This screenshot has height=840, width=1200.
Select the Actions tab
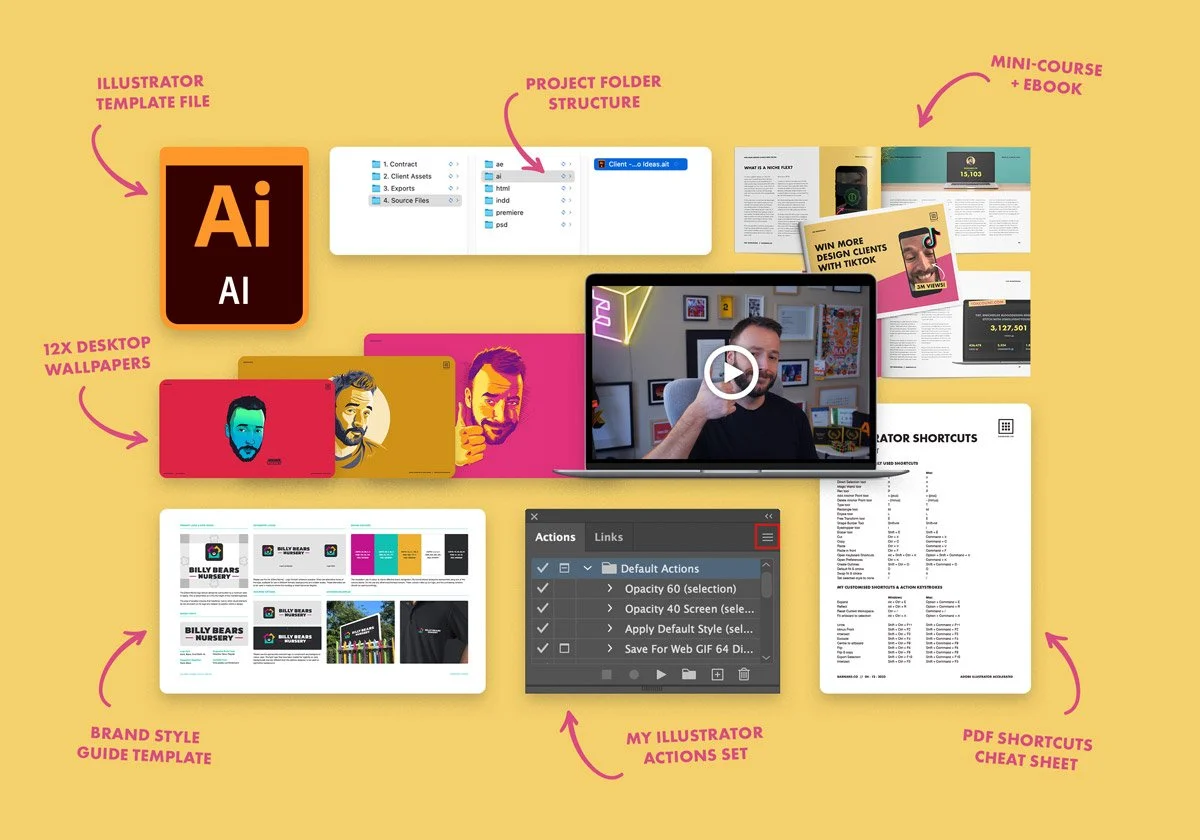pyautogui.click(x=554, y=537)
